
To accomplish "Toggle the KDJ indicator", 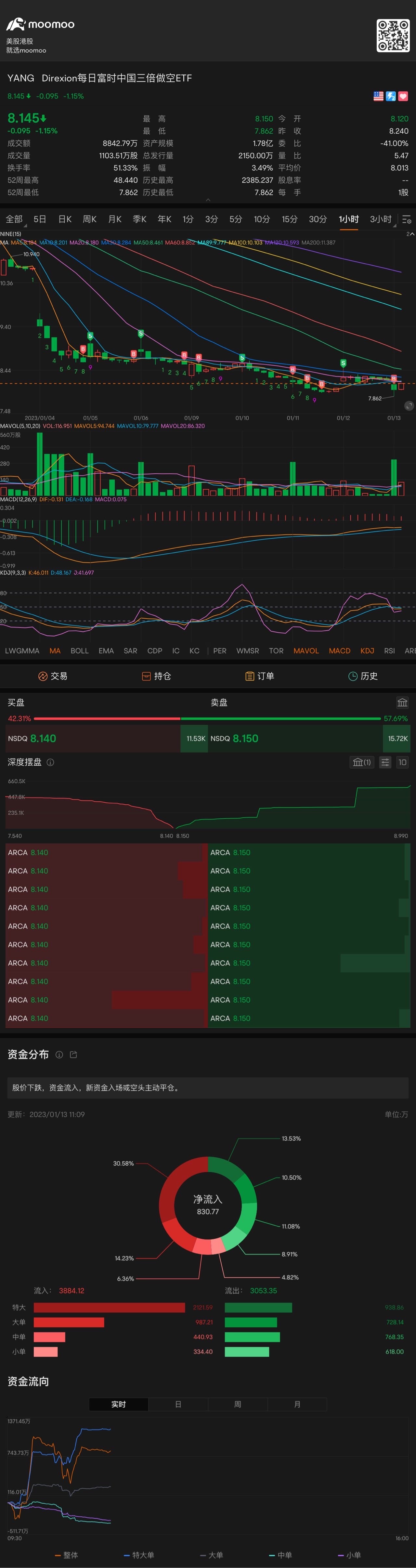I will pyautogui.click(x=367, y=651).
